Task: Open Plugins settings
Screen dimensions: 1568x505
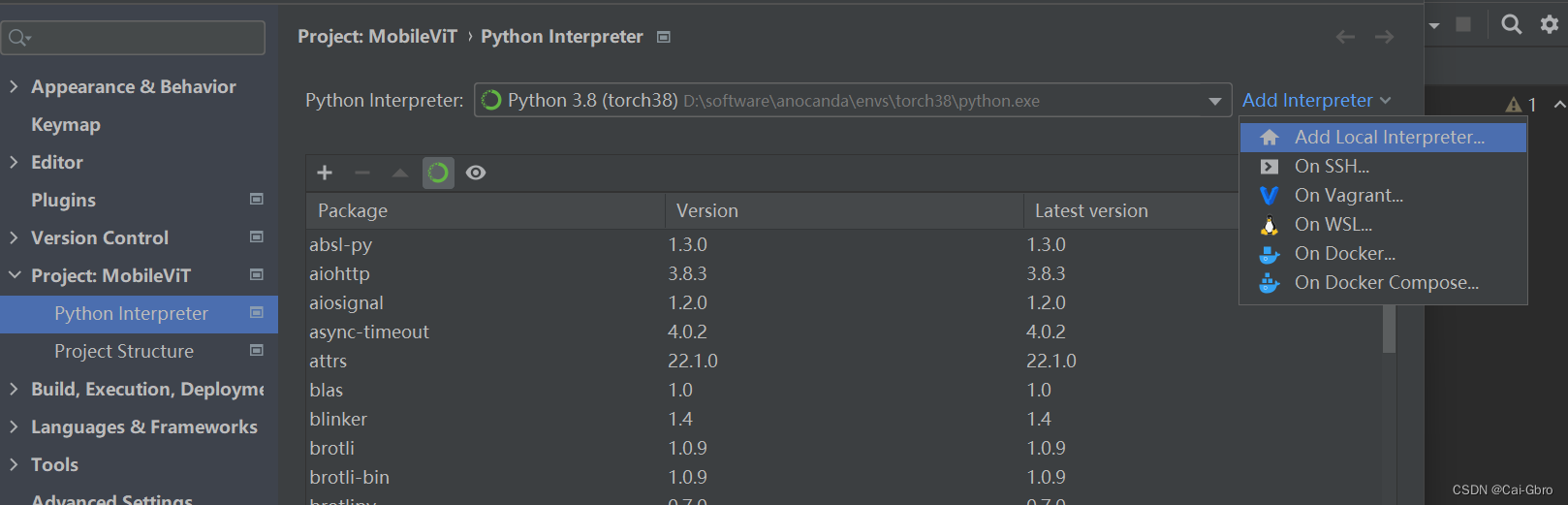Action: [x=63, y=201]
